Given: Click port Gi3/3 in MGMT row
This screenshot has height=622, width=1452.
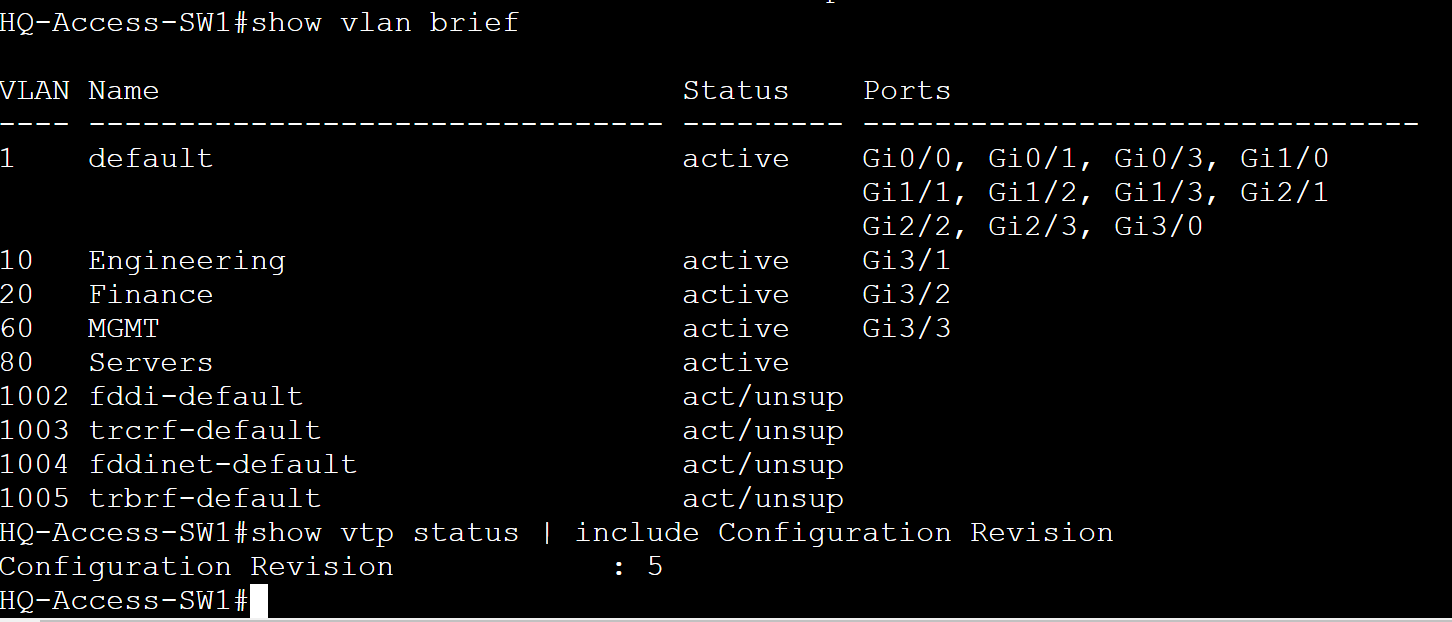Looking at the screenshot, I should coord(907,329).
